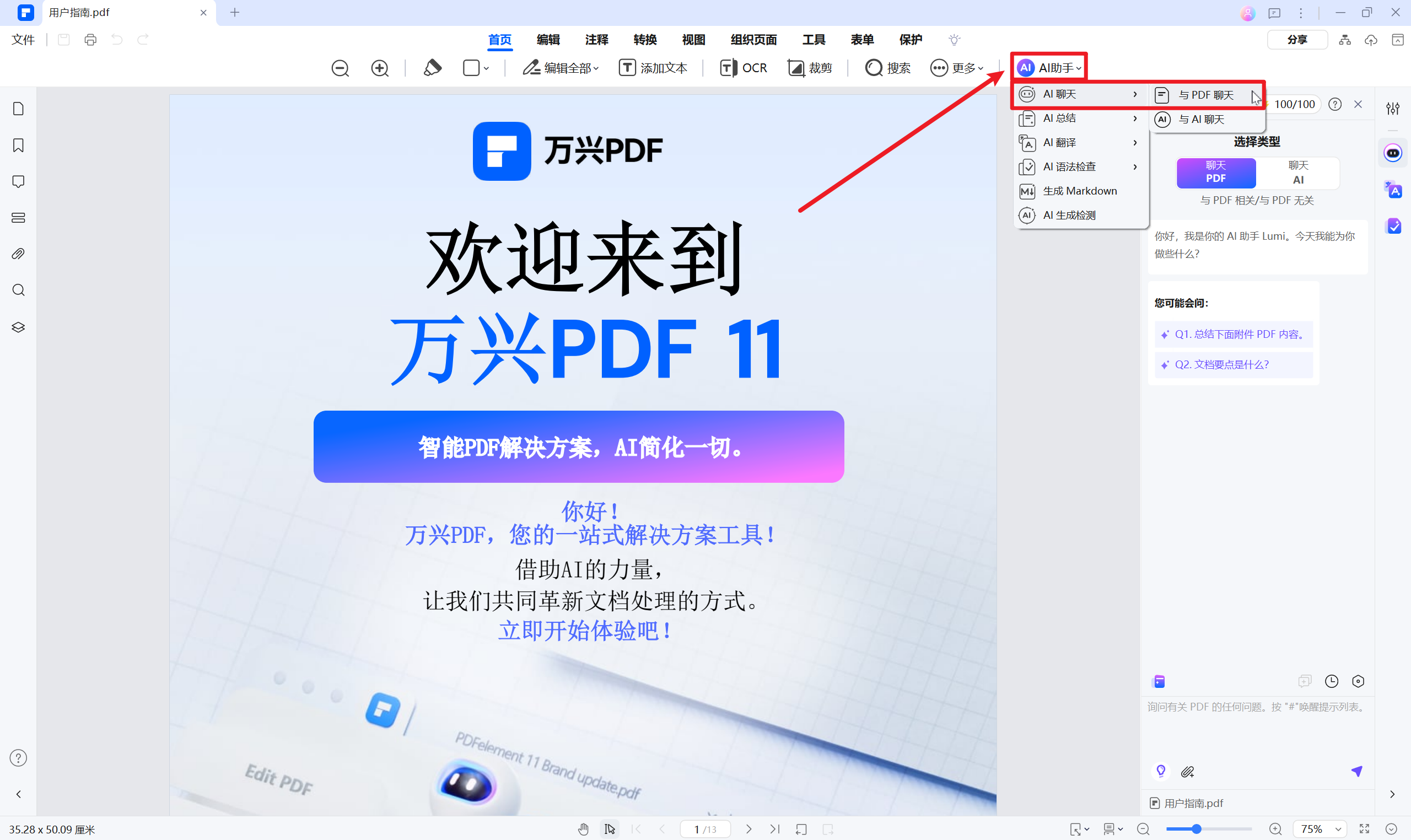Image resolution: width=1411 pixels, height=840 pixels.
Task: Open the annotations panel in left sidebar
Action: click(18, 181)
